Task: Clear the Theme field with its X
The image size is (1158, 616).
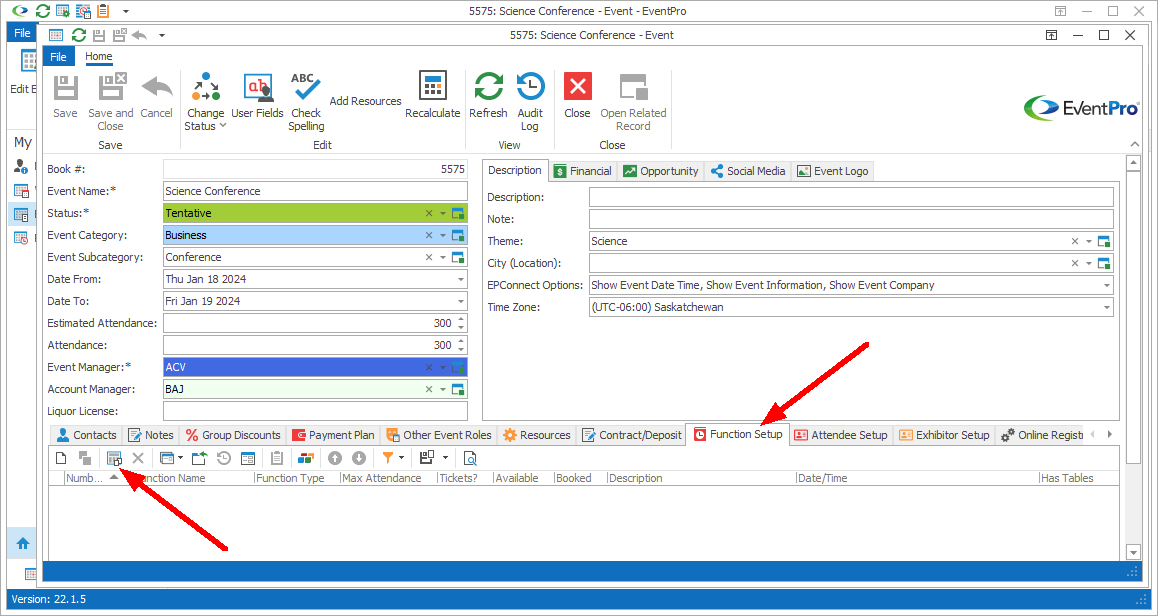Action: [1075, 242]
